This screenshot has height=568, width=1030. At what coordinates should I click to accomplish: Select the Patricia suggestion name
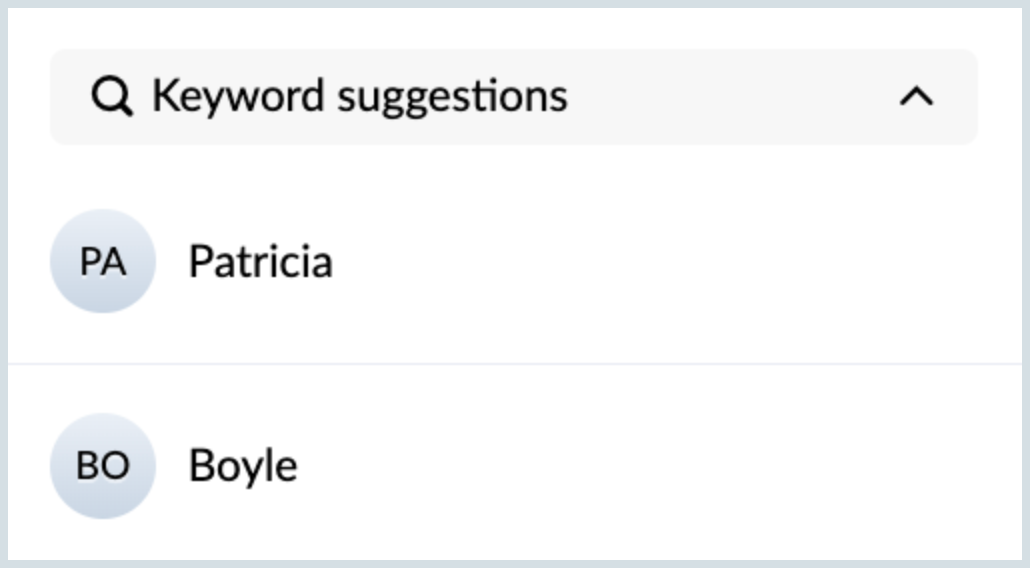[x=261, y=261]
